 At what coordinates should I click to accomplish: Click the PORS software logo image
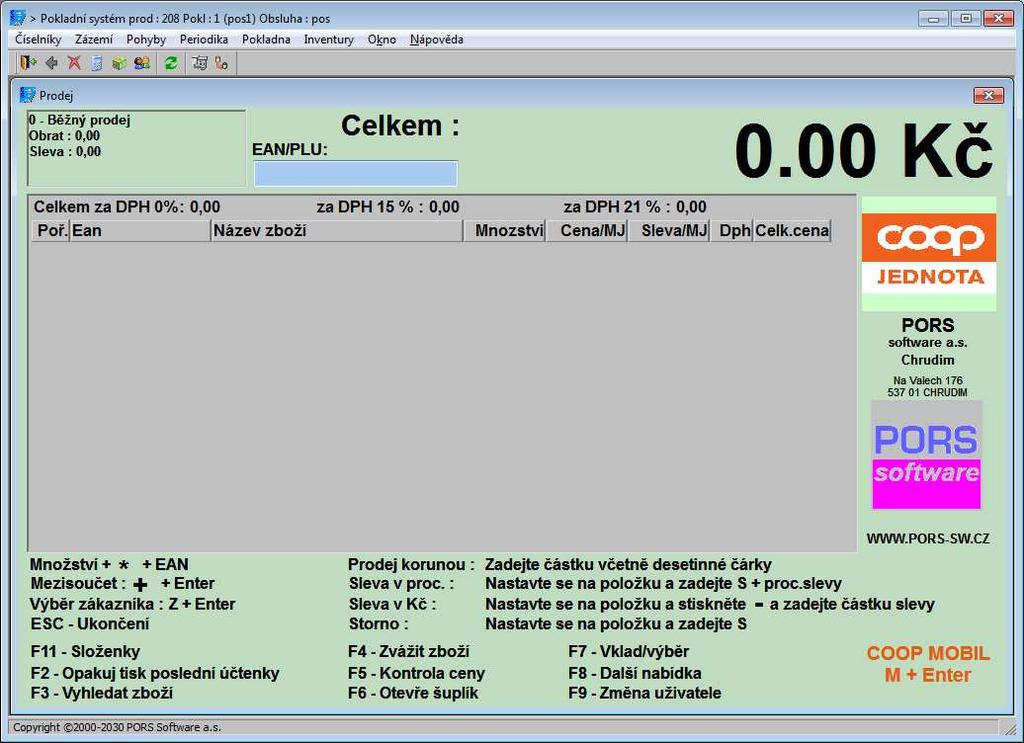[x=926, y=454]
